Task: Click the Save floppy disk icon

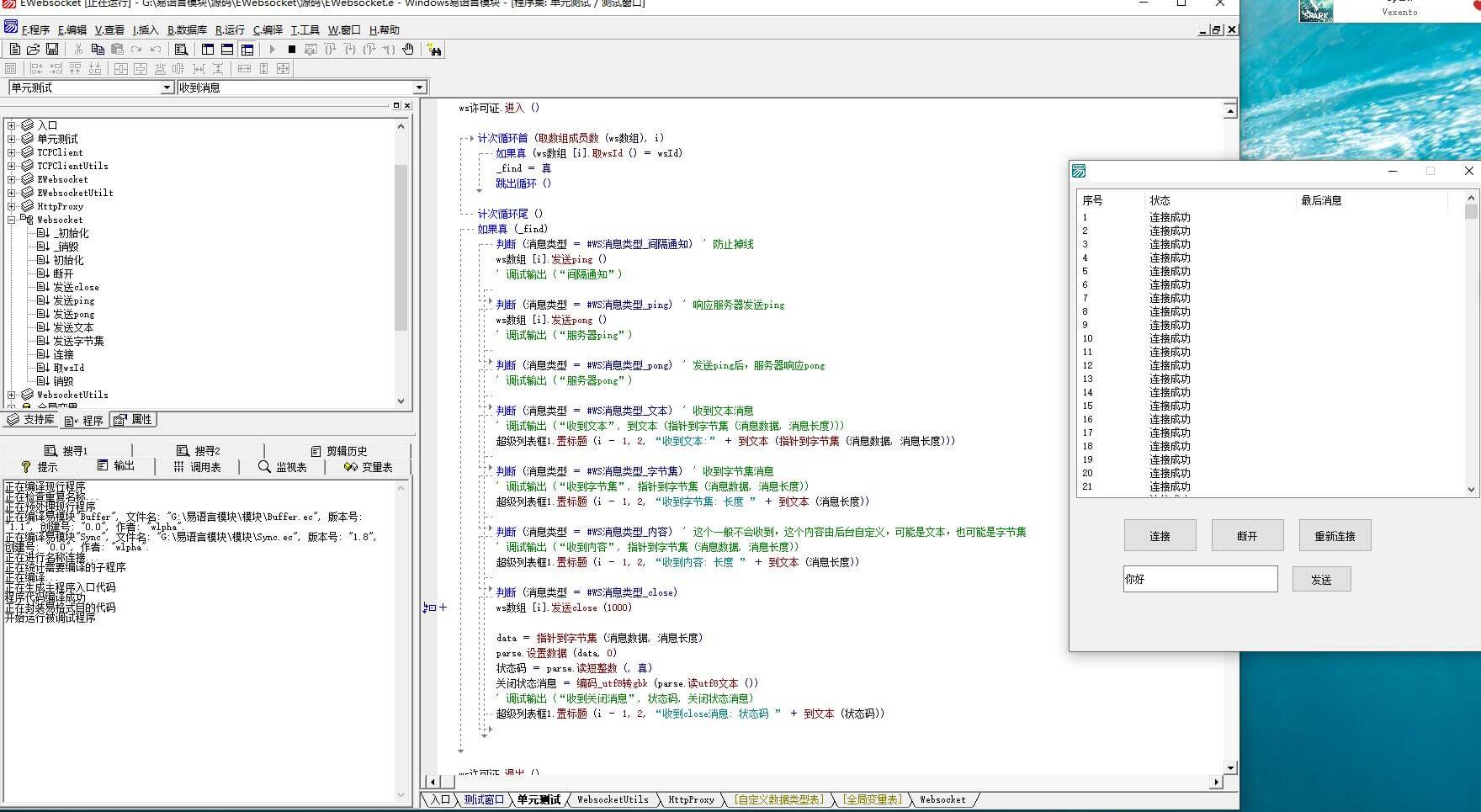Action: (52, 50)
